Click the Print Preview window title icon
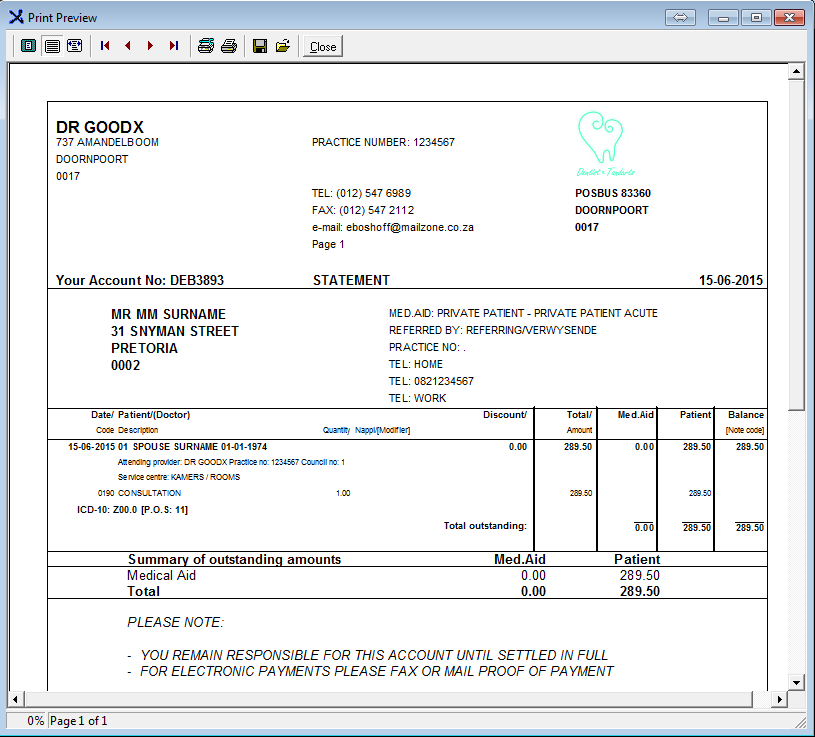815x737 pixels. pos(15,17)
